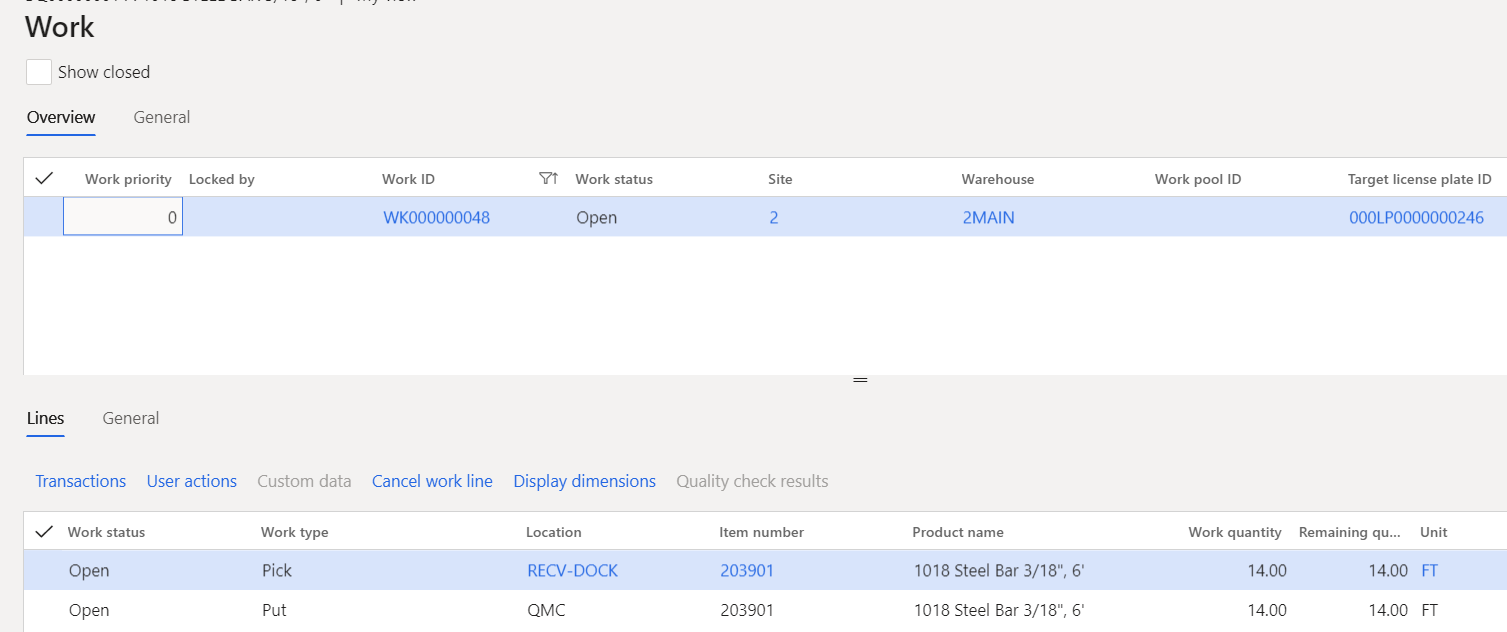
Task: Open work ID WK000000048 link
Action: point(437,217)
